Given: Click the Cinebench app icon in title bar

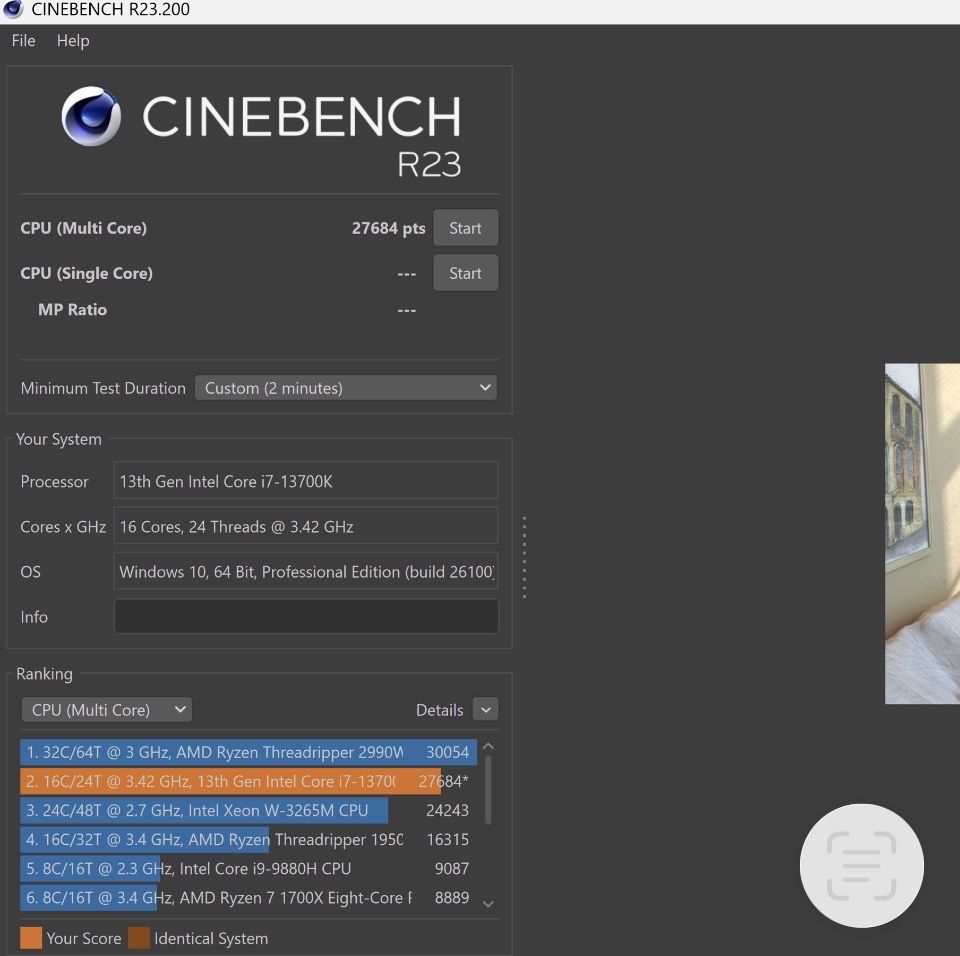Looking at the screenshot, I should pos(14,10).
